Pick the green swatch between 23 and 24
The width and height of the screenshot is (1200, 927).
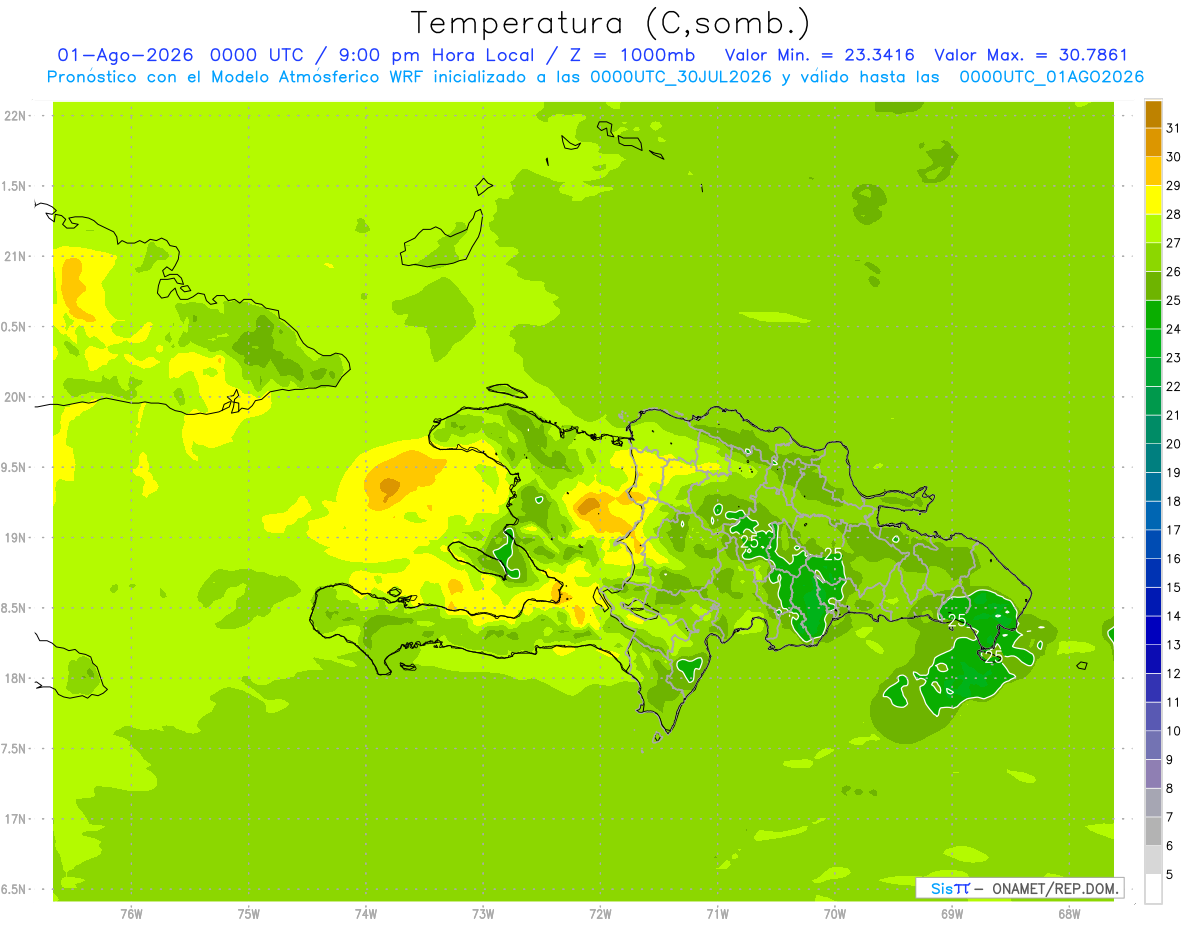coord(1153,344)
